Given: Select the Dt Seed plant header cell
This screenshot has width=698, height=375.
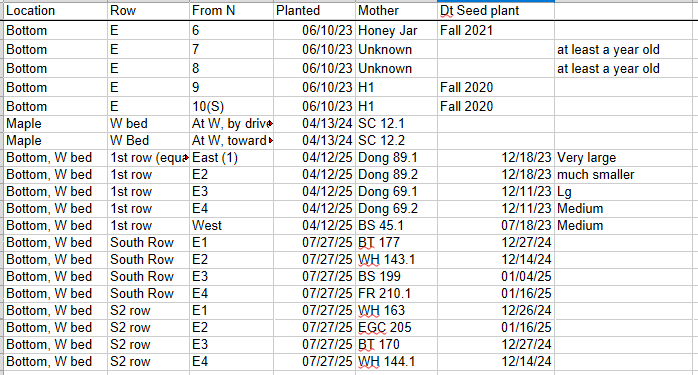Looking at the screenshot, I should click(496, 11).
